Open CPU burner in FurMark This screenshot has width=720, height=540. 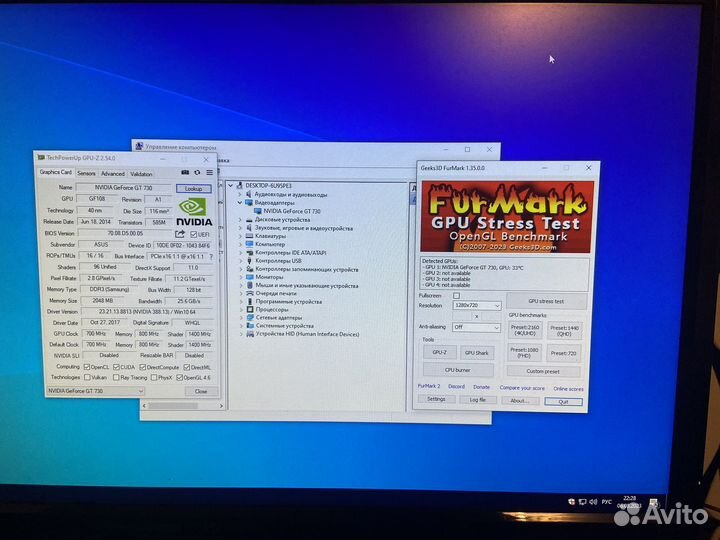[458, 370]
